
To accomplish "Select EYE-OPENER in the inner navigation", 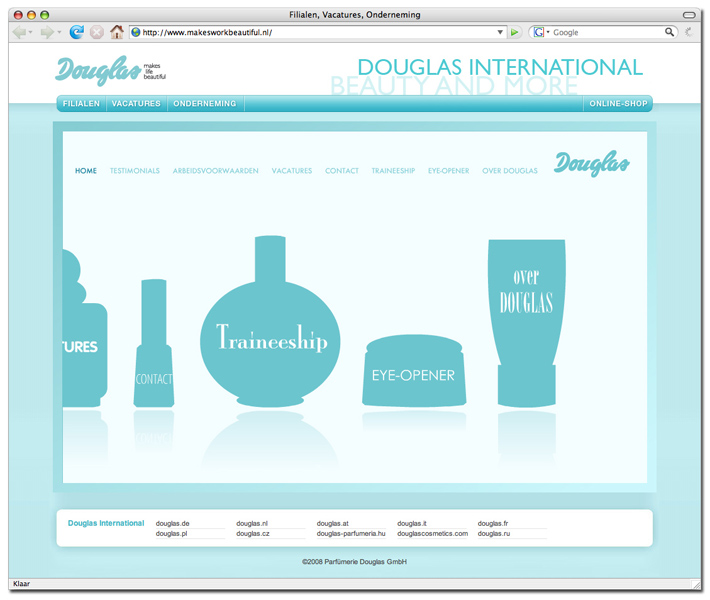I will (449, 171).
